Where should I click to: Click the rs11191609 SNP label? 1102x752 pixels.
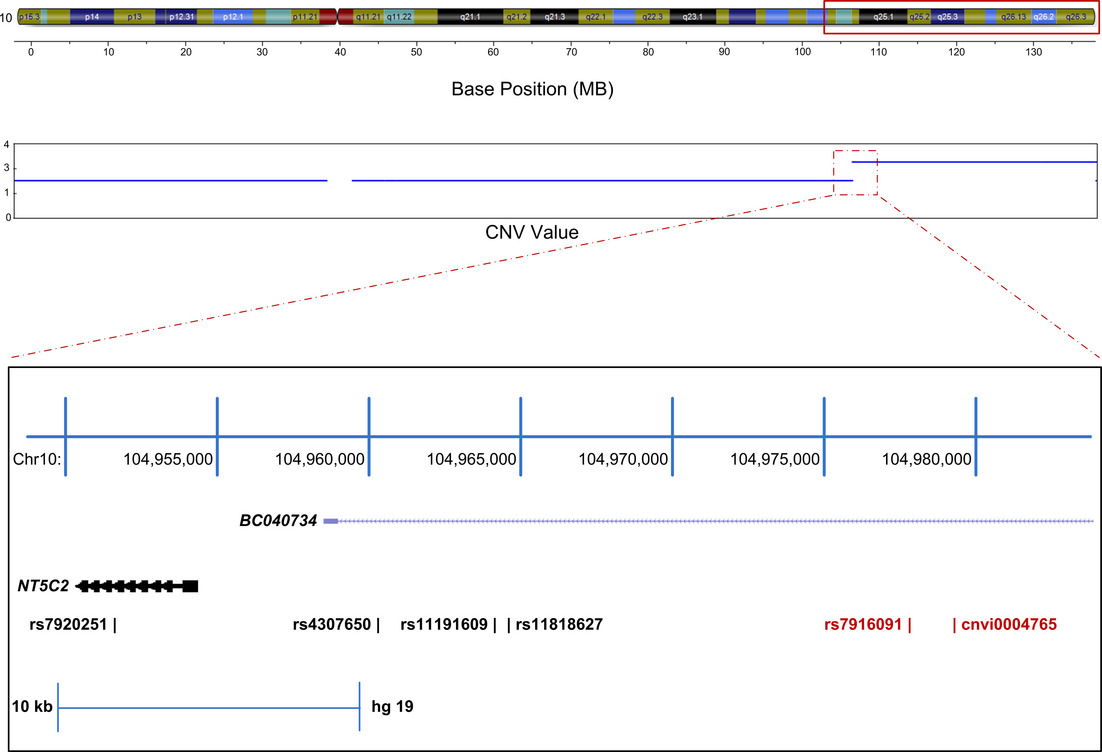pyautogui.click(x=444, y=624)
